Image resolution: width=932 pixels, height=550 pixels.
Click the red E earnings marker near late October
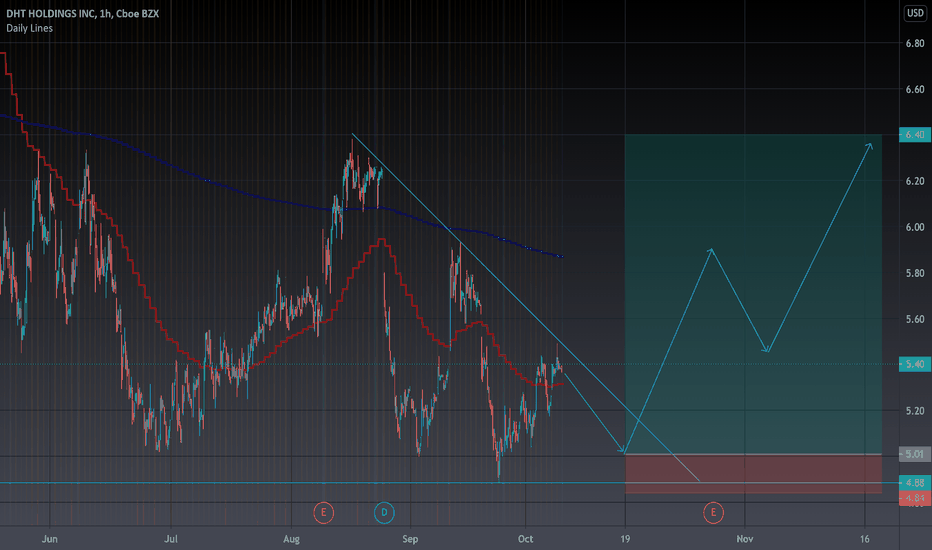[x=713, y=513]
